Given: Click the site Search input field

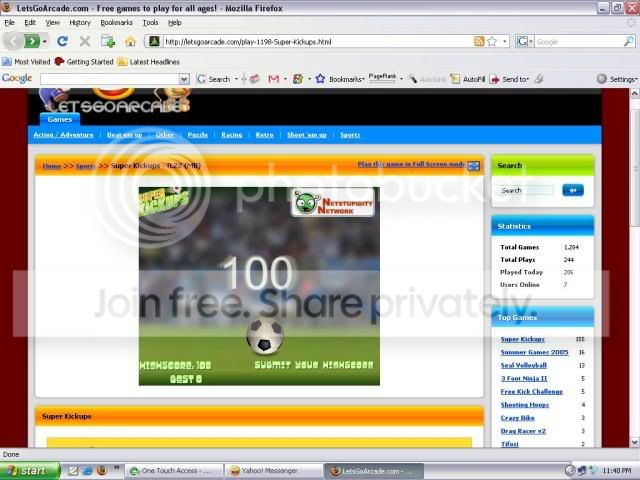Looking at the screenshot, I should tap(527, 190).
